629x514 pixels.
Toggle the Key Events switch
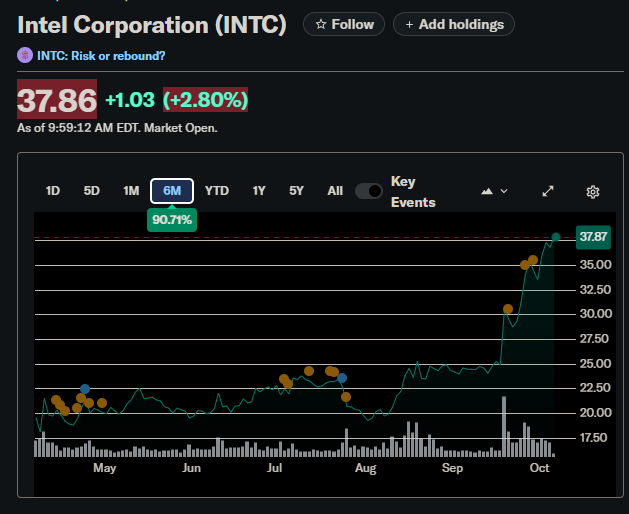coord(369,191)
